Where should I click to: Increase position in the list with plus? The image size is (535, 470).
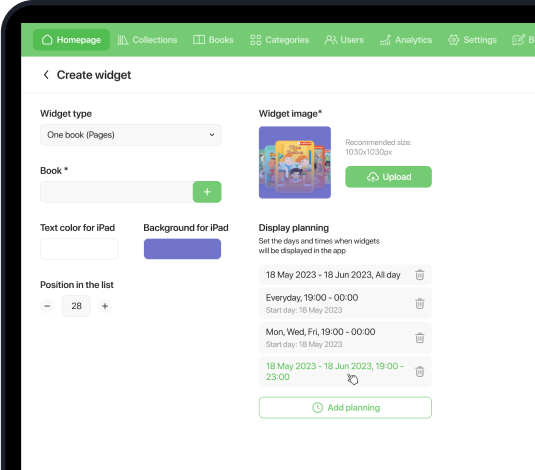click(105, 306)
